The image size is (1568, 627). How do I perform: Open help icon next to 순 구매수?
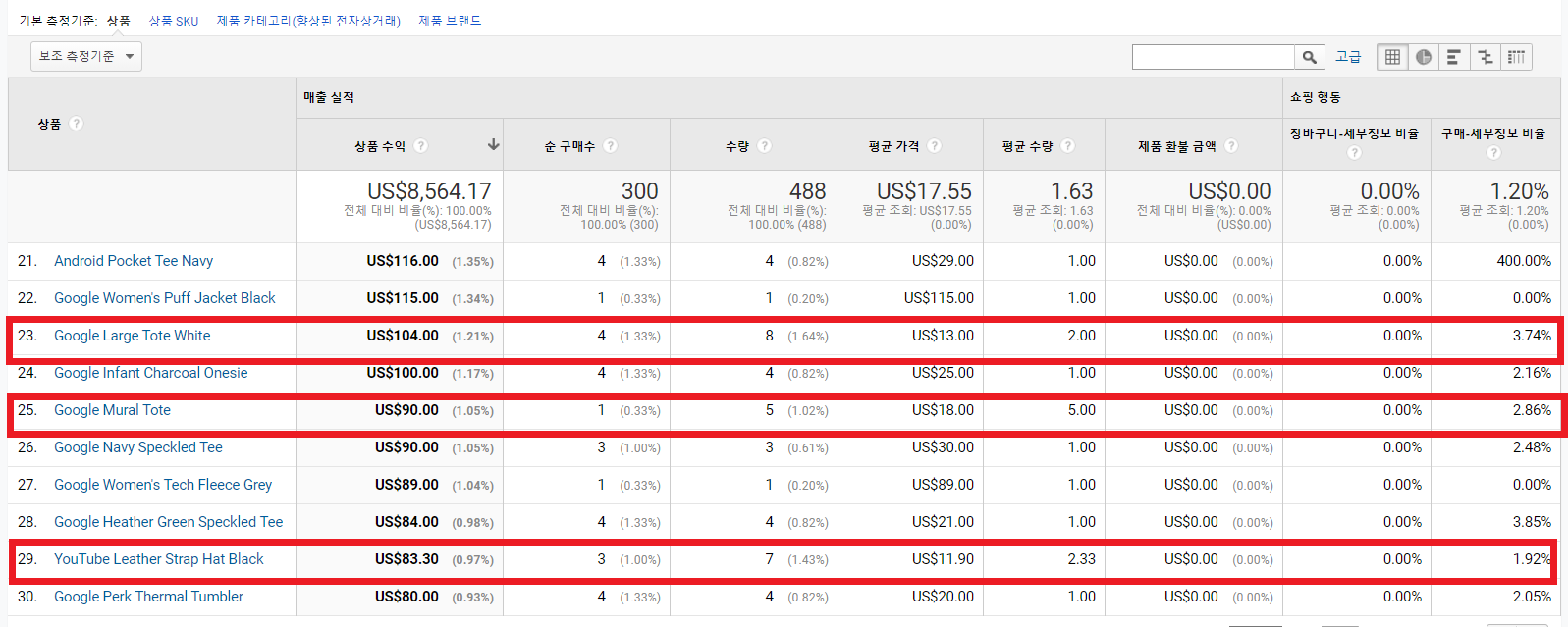(x=611, y=146)
